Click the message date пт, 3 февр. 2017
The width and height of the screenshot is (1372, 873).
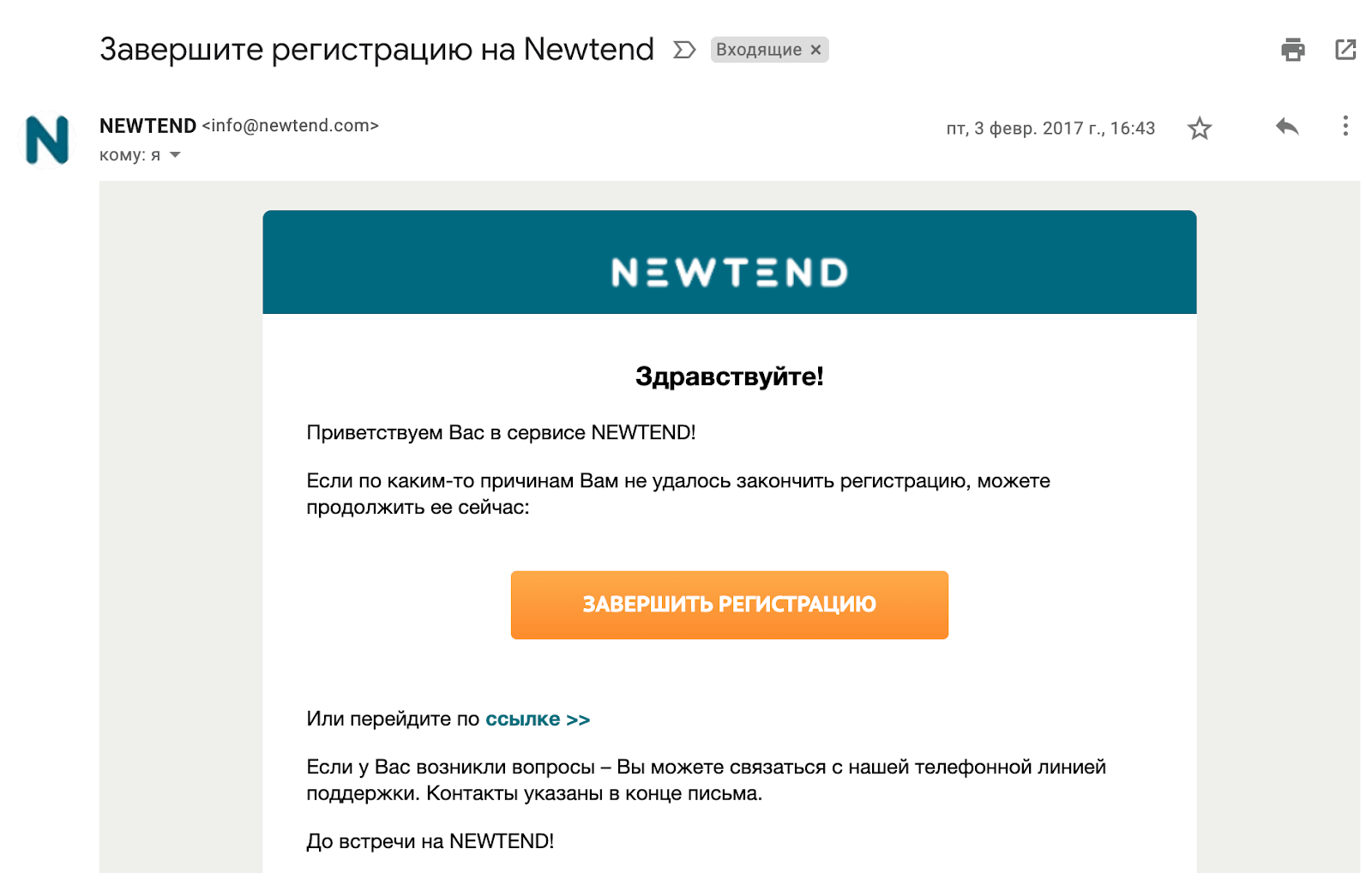1050,129
